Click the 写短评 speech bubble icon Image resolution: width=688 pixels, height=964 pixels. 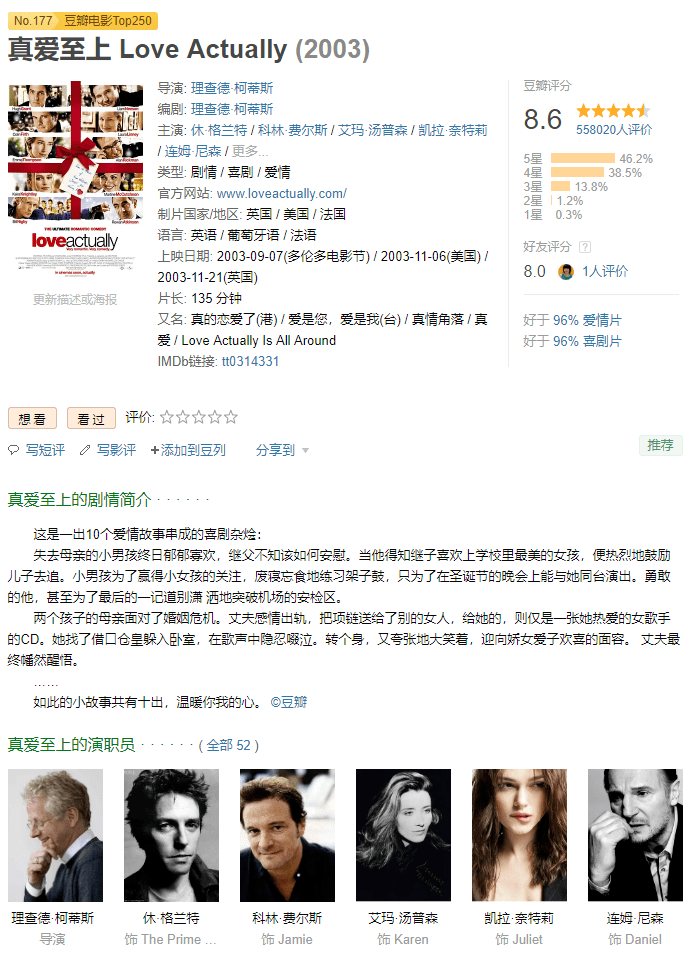click(14, 450)
